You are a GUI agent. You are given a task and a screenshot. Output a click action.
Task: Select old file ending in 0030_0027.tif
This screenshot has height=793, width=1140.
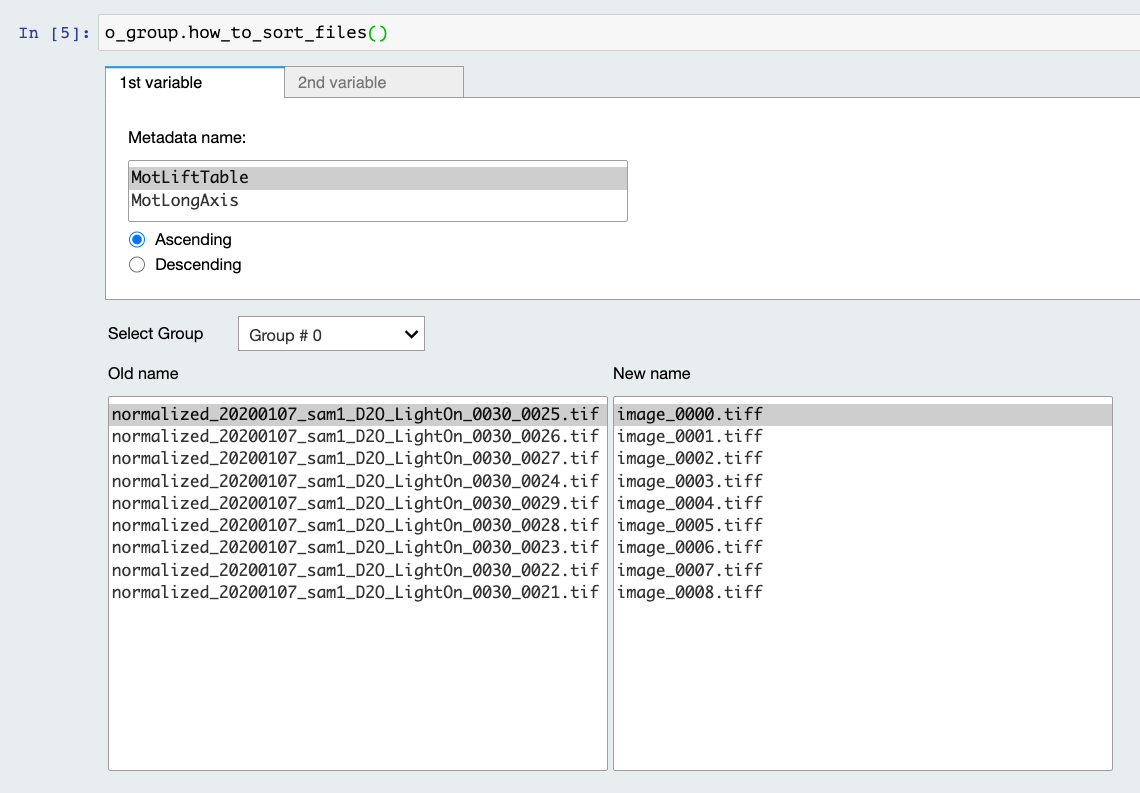356,458
